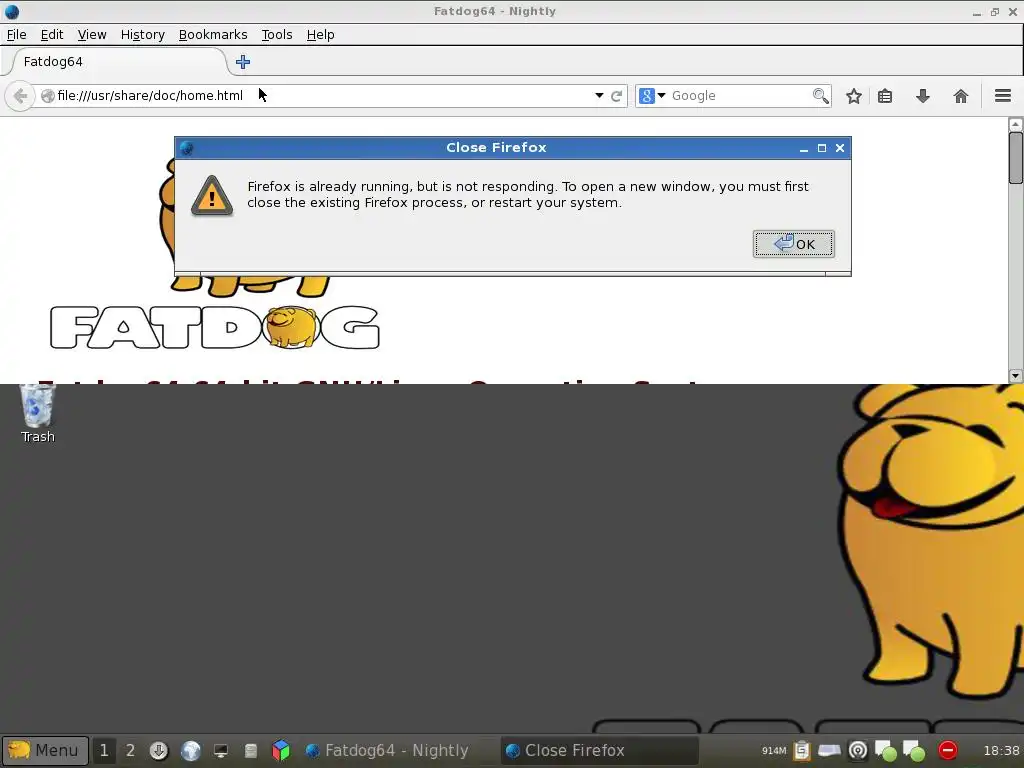Reload the current page

(616, 96)
